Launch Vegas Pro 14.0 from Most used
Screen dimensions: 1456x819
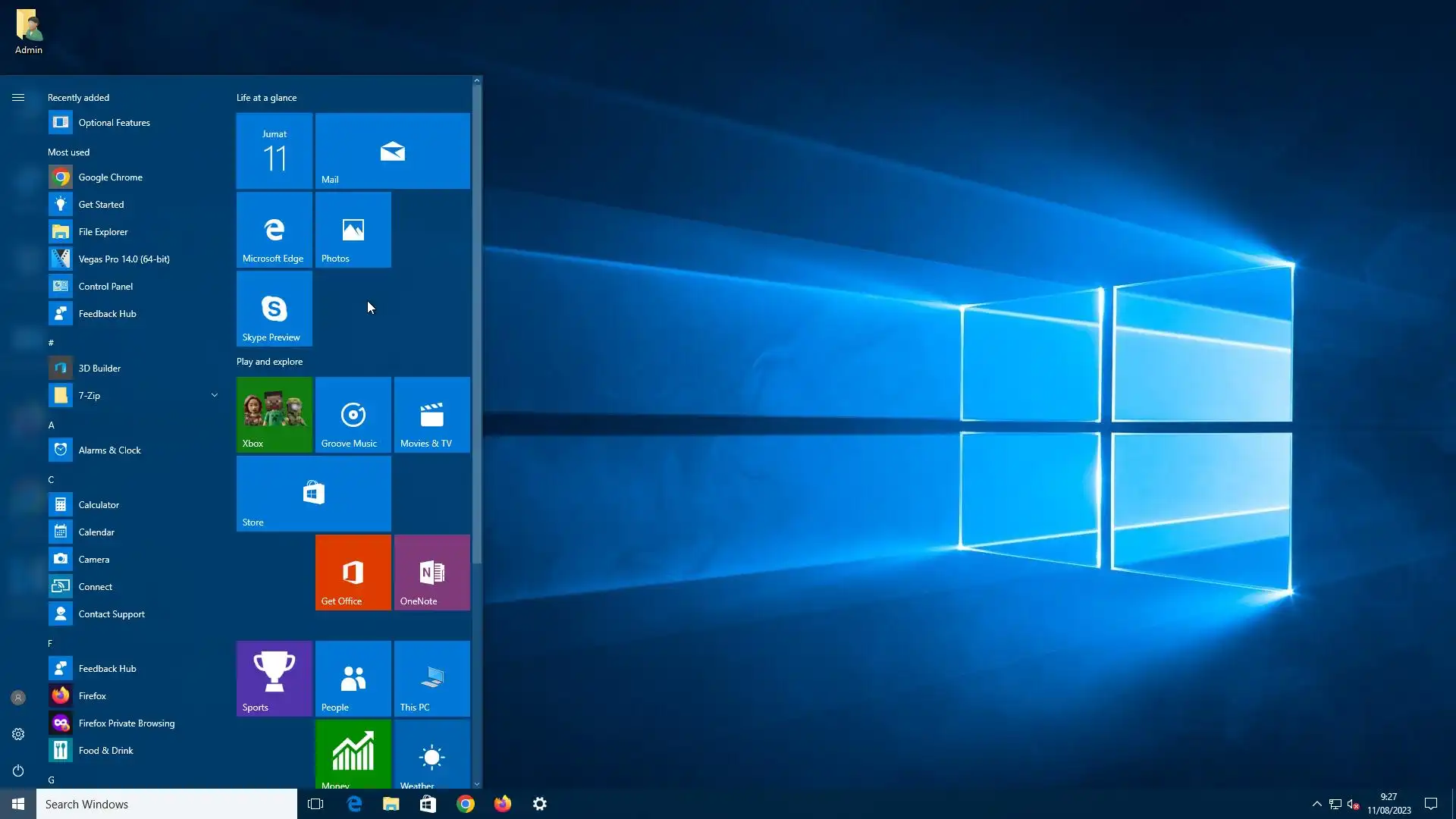[x=124, y=259]
